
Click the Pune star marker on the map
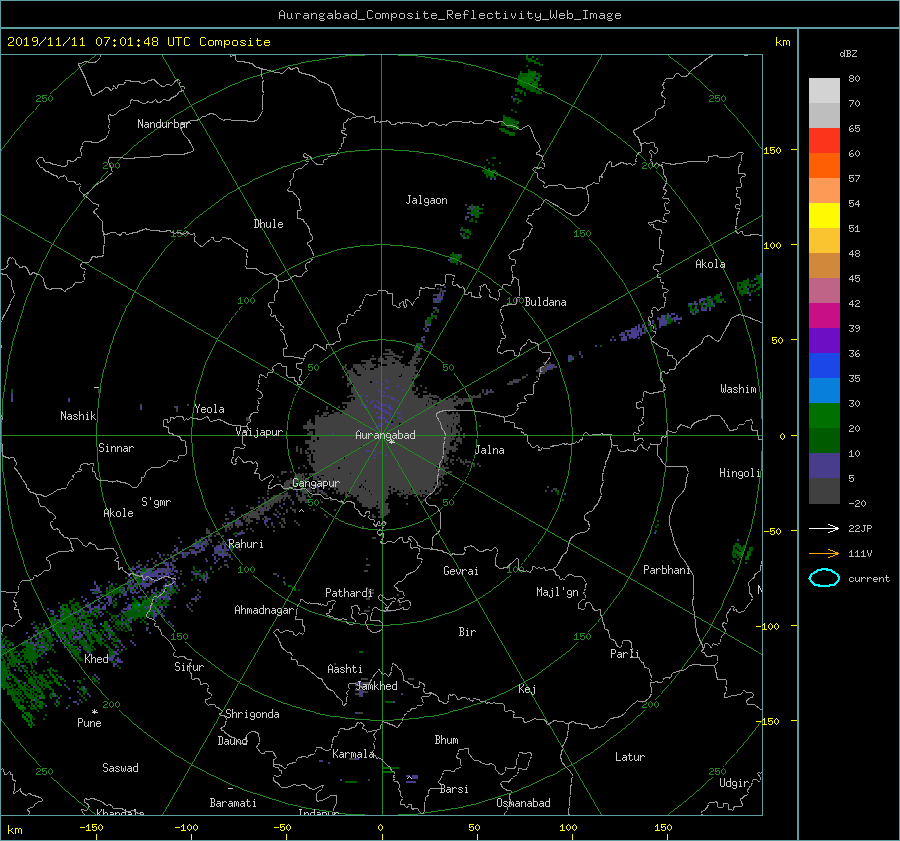pyautogui.click(x=95, y=712)
